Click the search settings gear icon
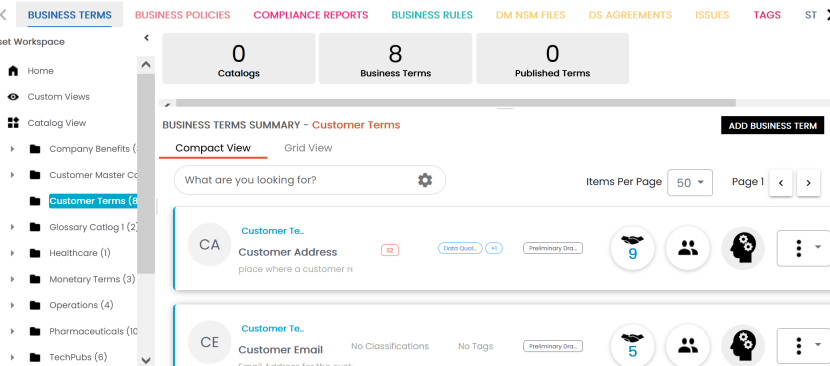 point(425,180)
